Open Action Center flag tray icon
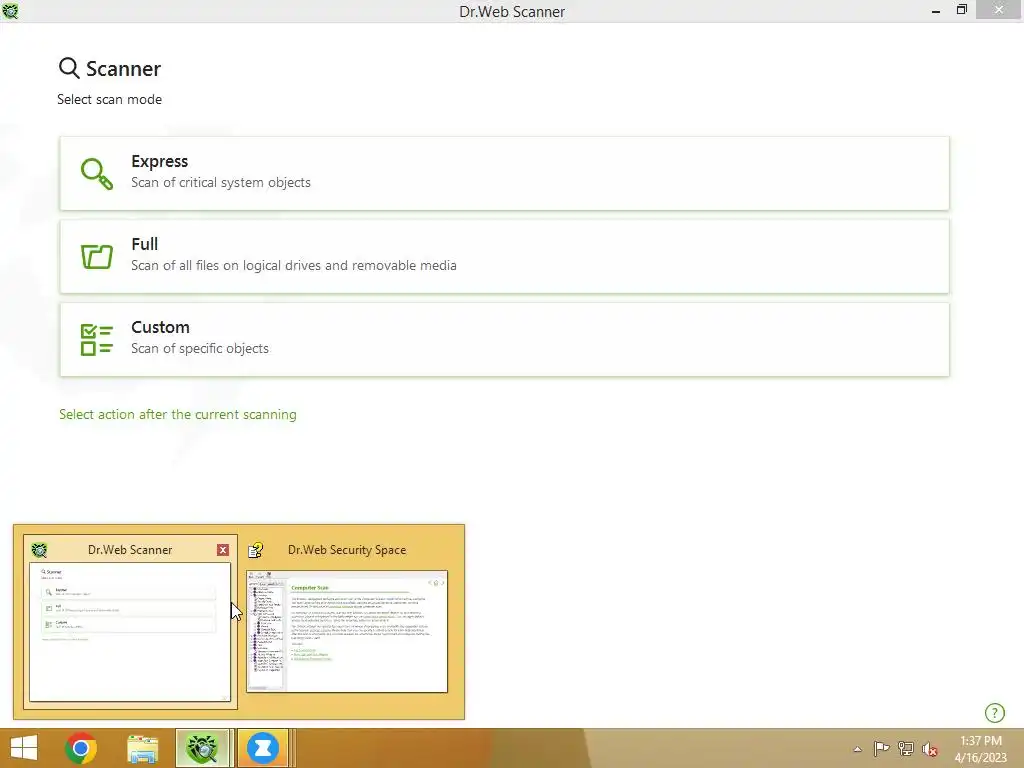 [881, 748]
